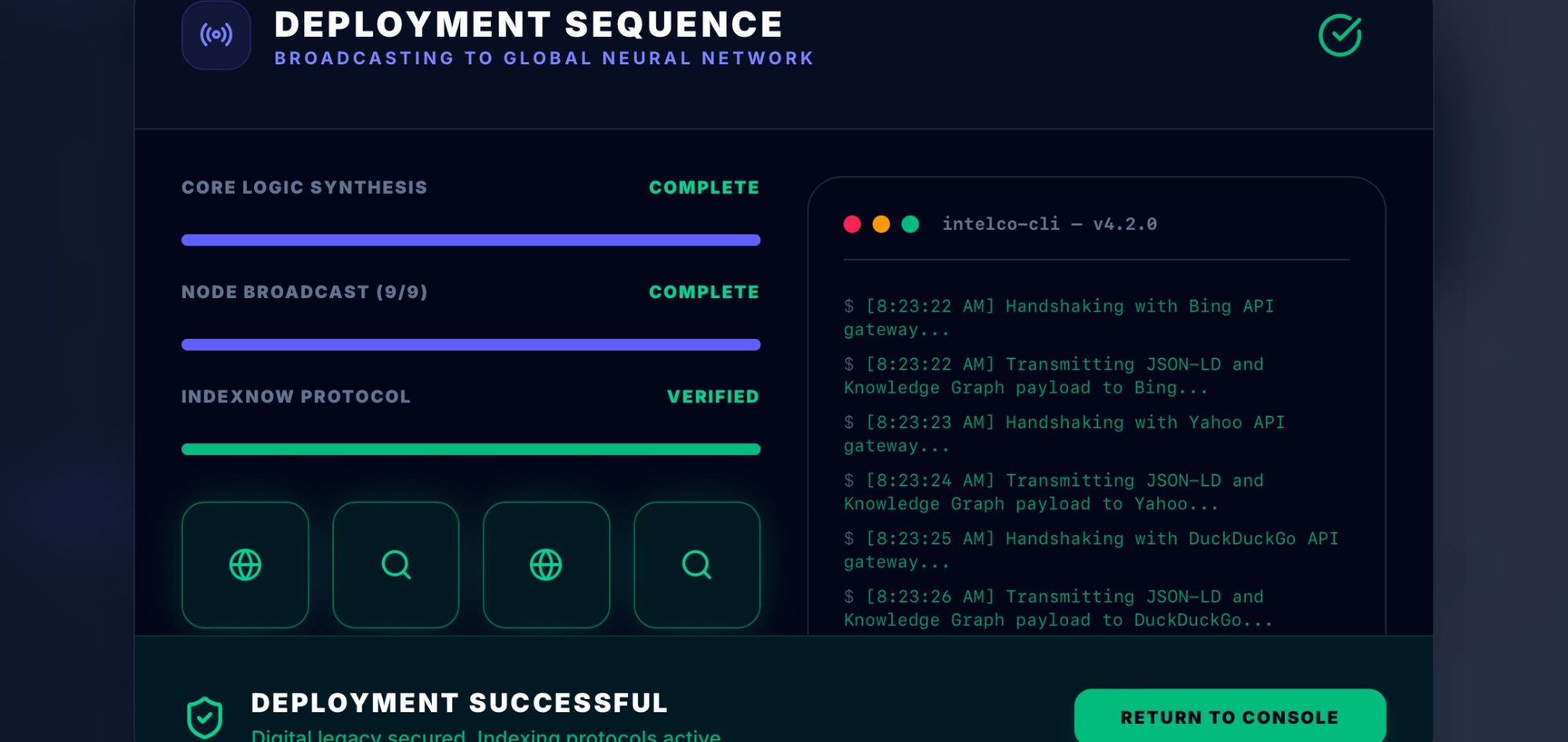Click the COMPLETE status next to Core Logic Synthesis
The height and width of the screenshot is (742, 1568).
pos(704,187)
